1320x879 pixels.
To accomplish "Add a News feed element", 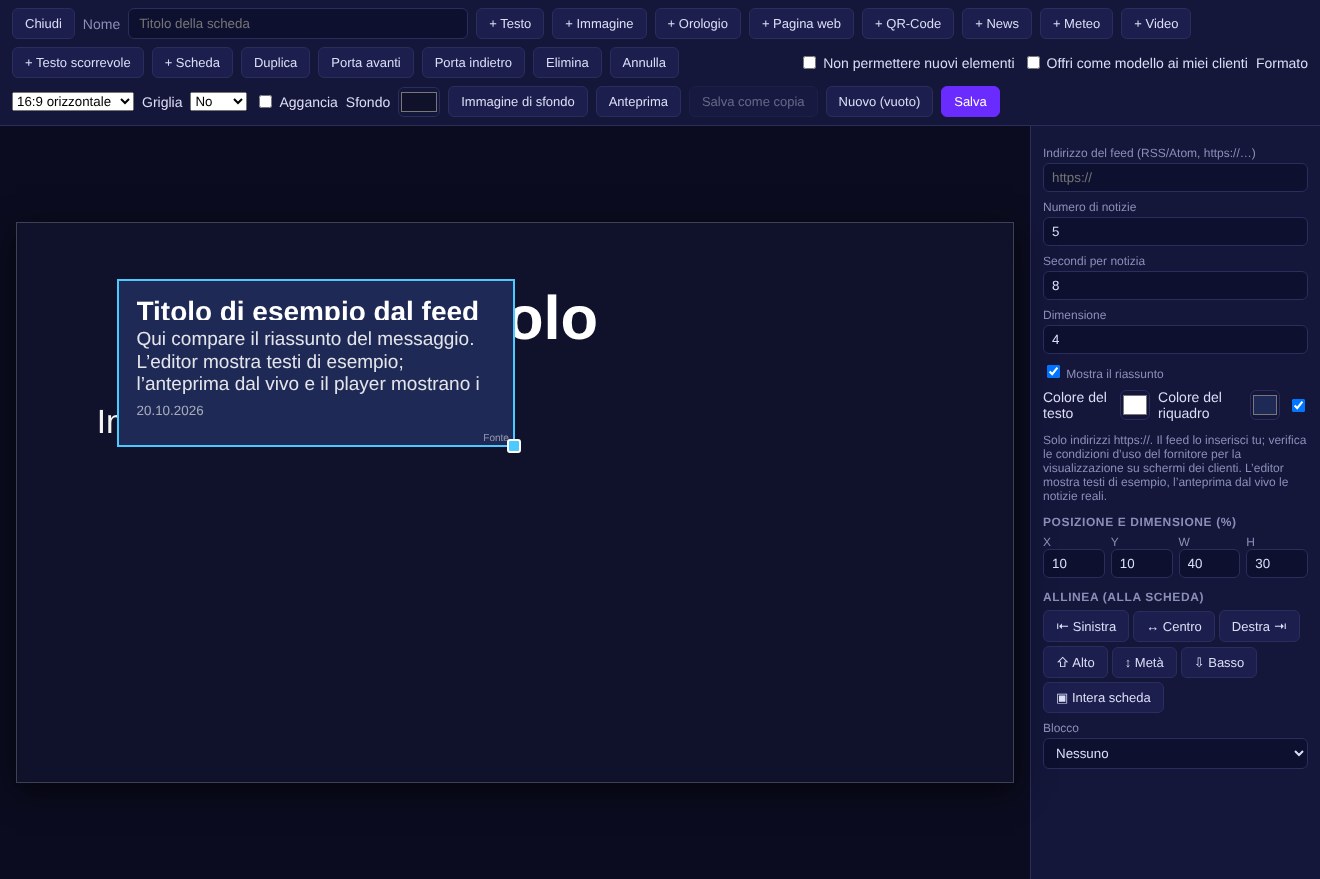I will click(x=997, y=23).
